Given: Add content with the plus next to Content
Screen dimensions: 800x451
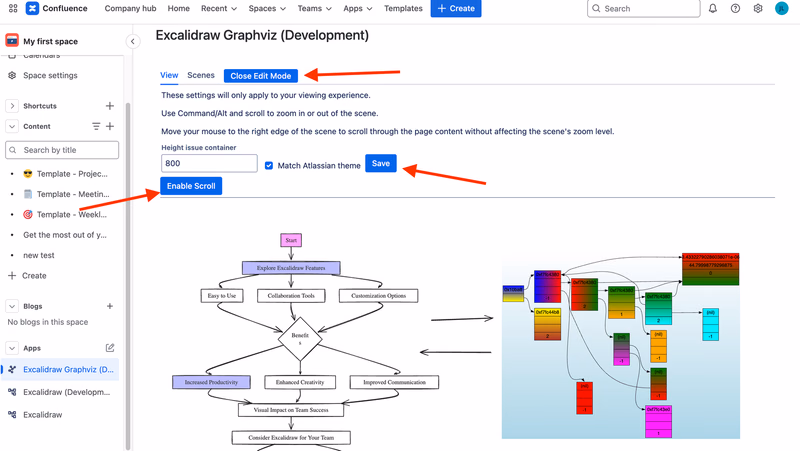Looking at the screenshot, I should click(110, 126).
